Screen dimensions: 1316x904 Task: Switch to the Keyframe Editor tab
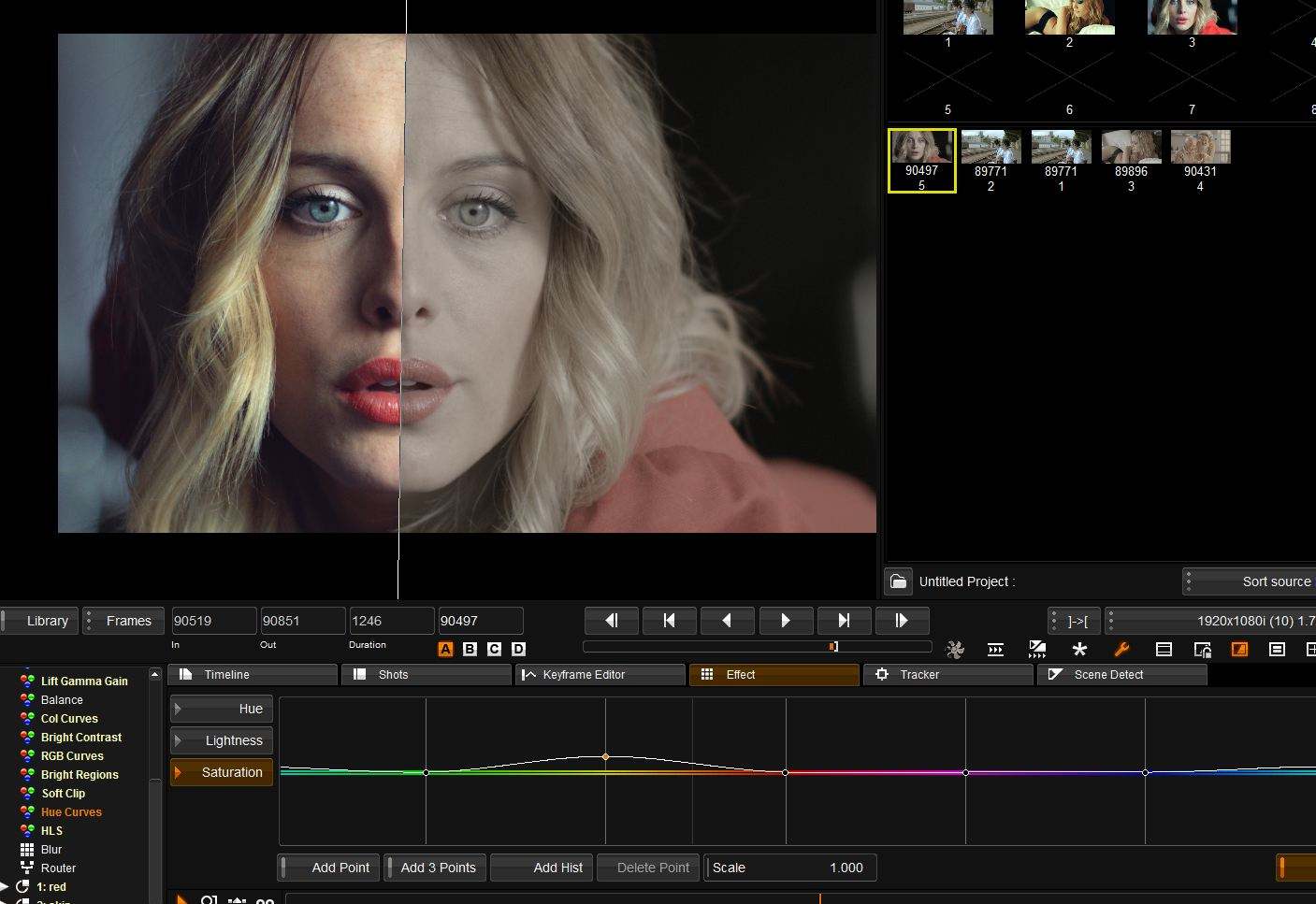click(x=600, y=675)
